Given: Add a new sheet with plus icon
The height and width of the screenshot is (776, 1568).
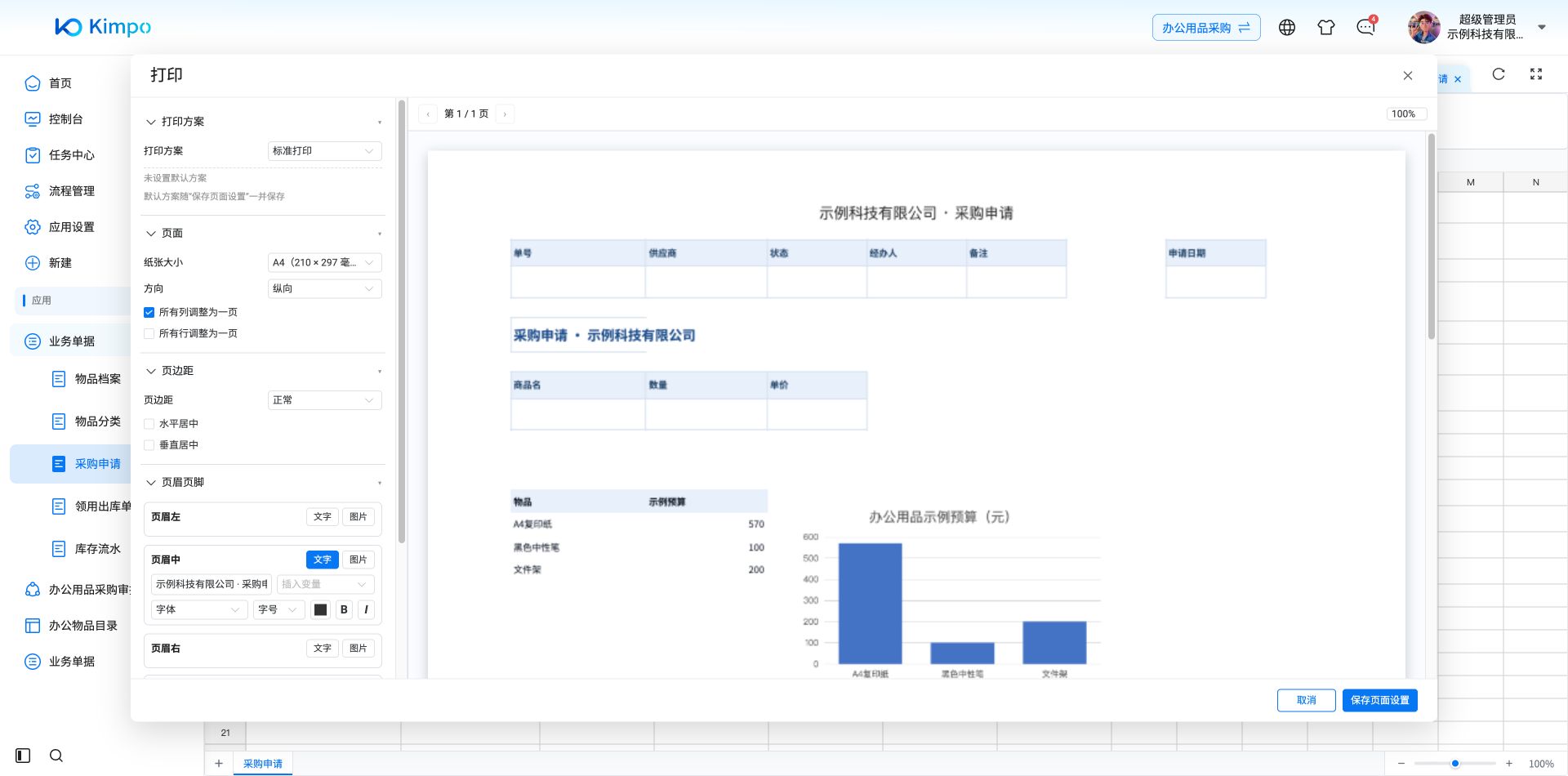Looking at the screenshot, I should coord(219,764).
